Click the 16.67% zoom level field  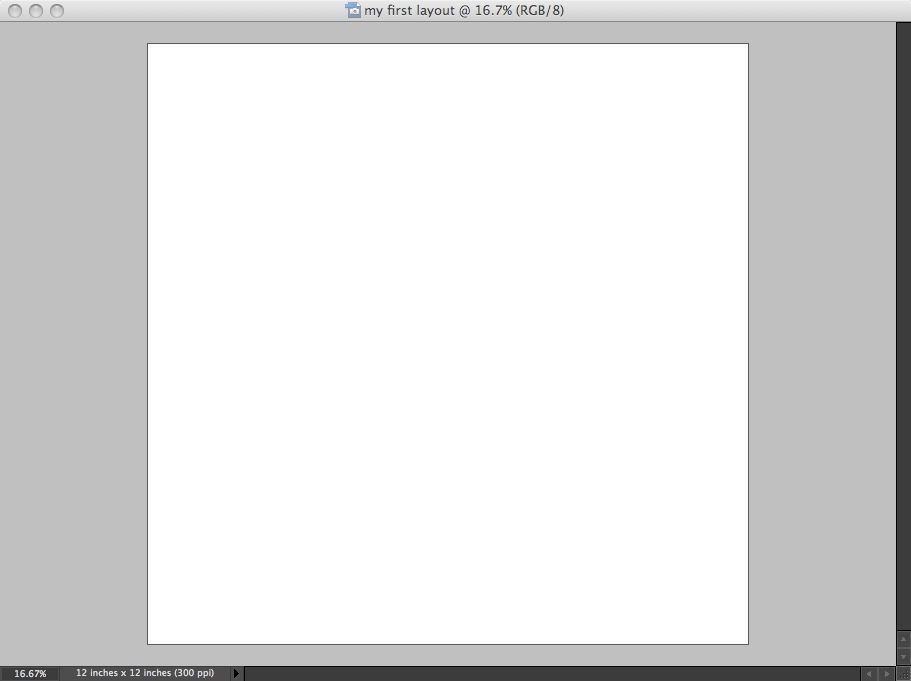tap(30, 674)
